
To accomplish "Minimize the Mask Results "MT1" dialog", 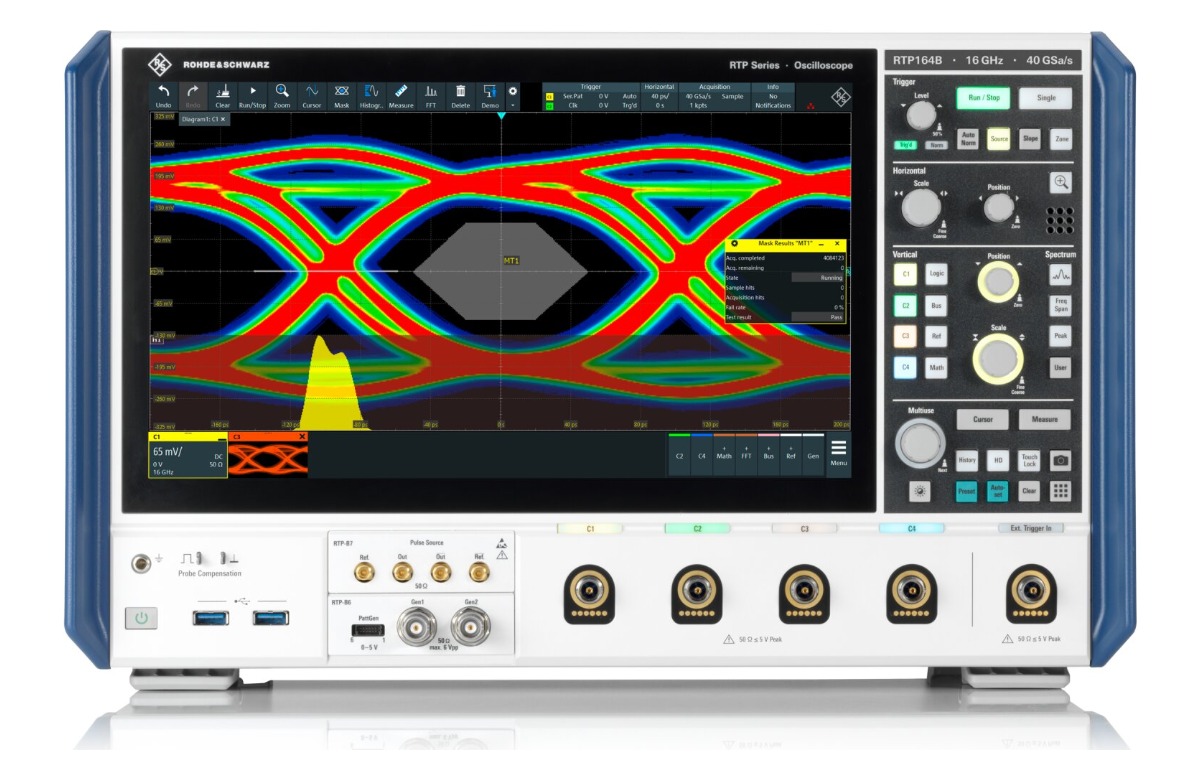I will (x=820, y=244).
